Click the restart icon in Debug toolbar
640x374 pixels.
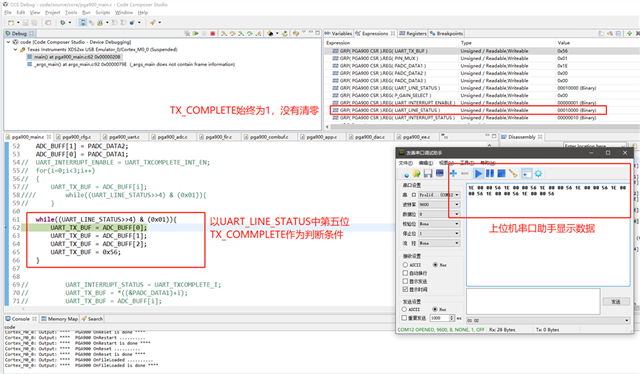(285, 33)
